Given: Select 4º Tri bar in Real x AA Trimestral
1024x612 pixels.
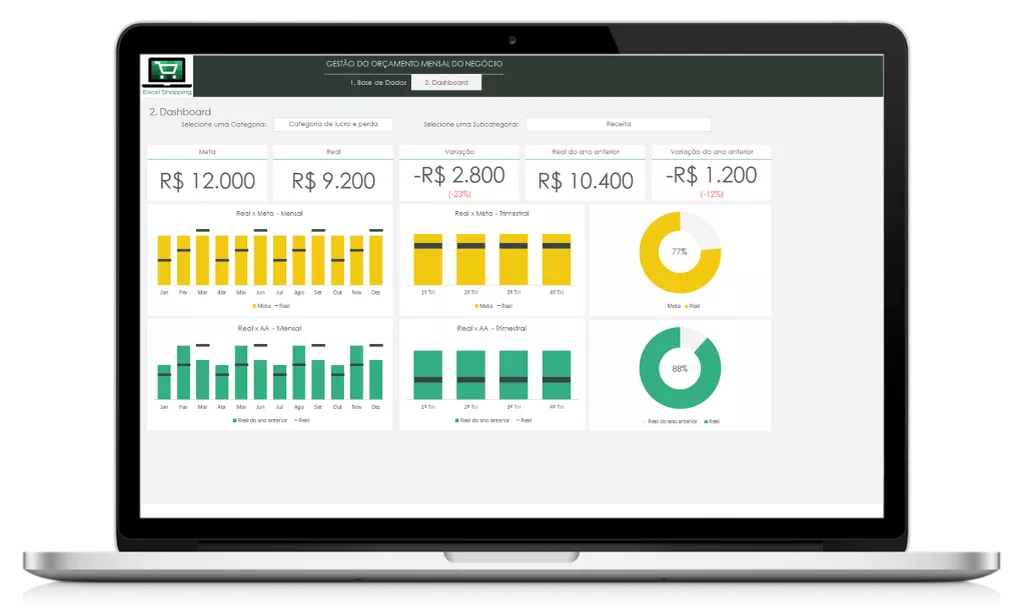Looking at the screenshot, I should (x=556, y=375).
